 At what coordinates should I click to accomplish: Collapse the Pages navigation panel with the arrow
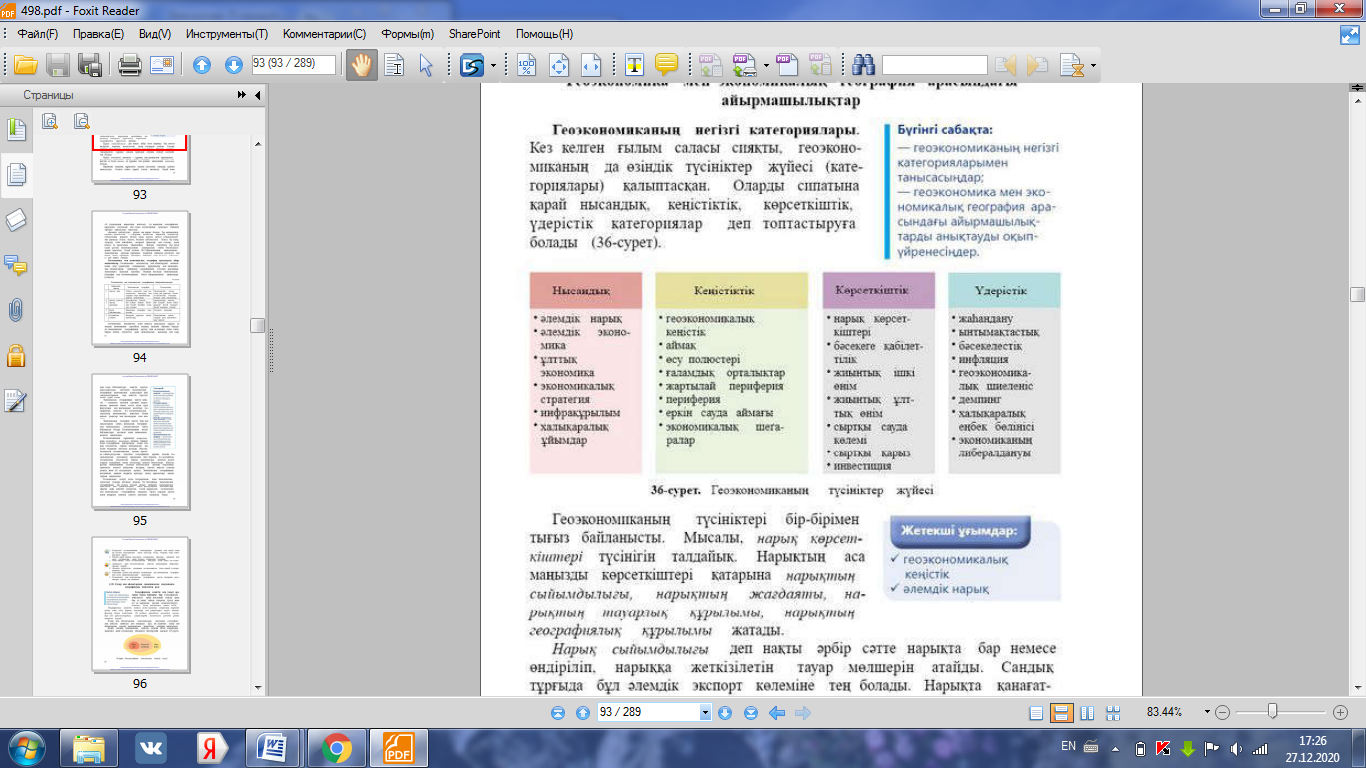click(258, 95)
